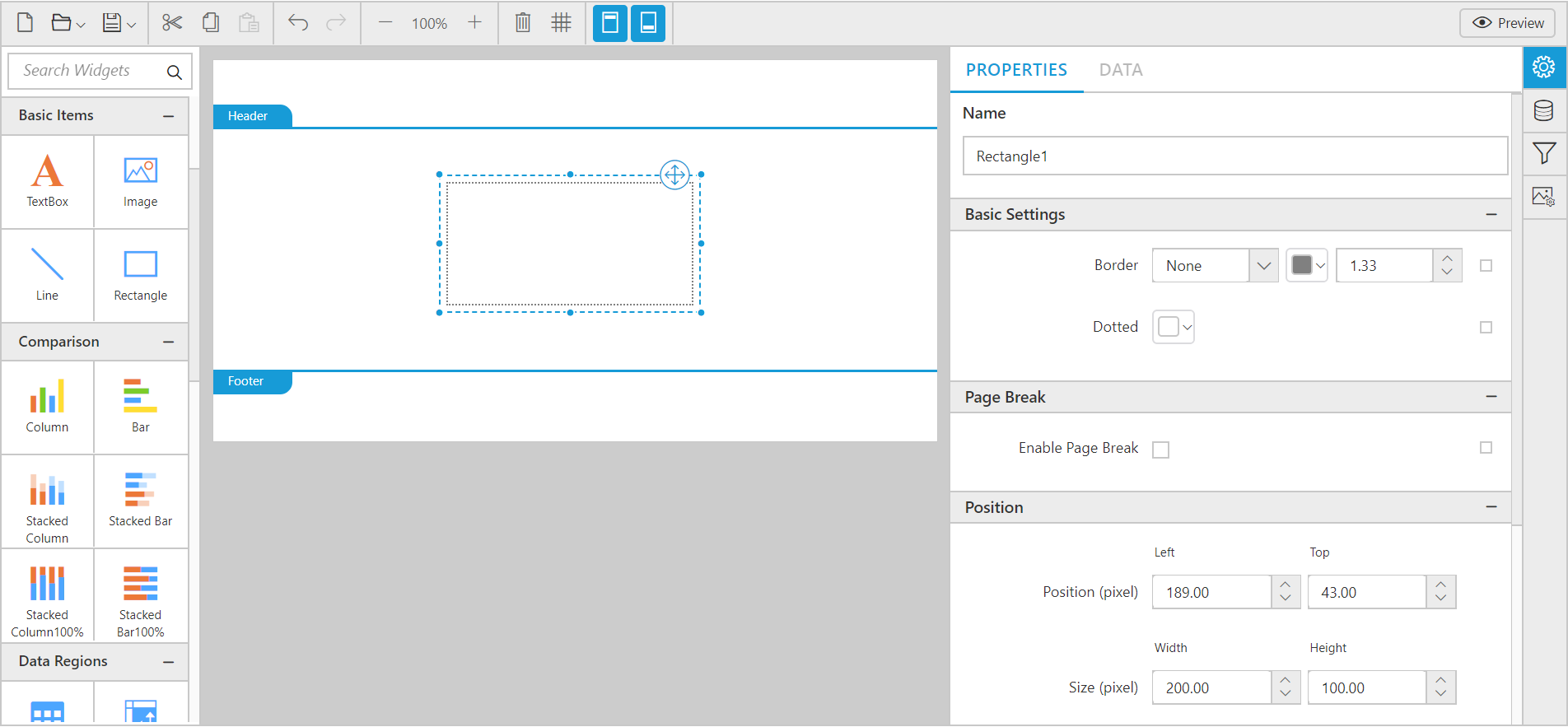Click the 100% zoom level label
The width and height of the screenshot is (1568, 727).
[x=430, y=24]
